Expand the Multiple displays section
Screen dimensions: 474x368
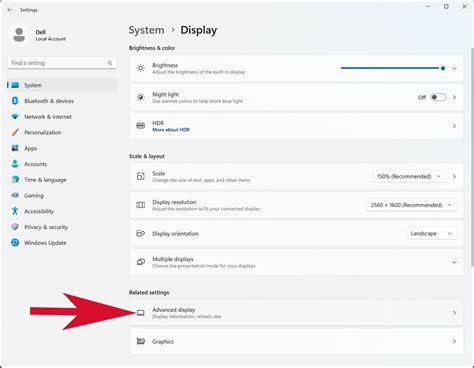454,262
